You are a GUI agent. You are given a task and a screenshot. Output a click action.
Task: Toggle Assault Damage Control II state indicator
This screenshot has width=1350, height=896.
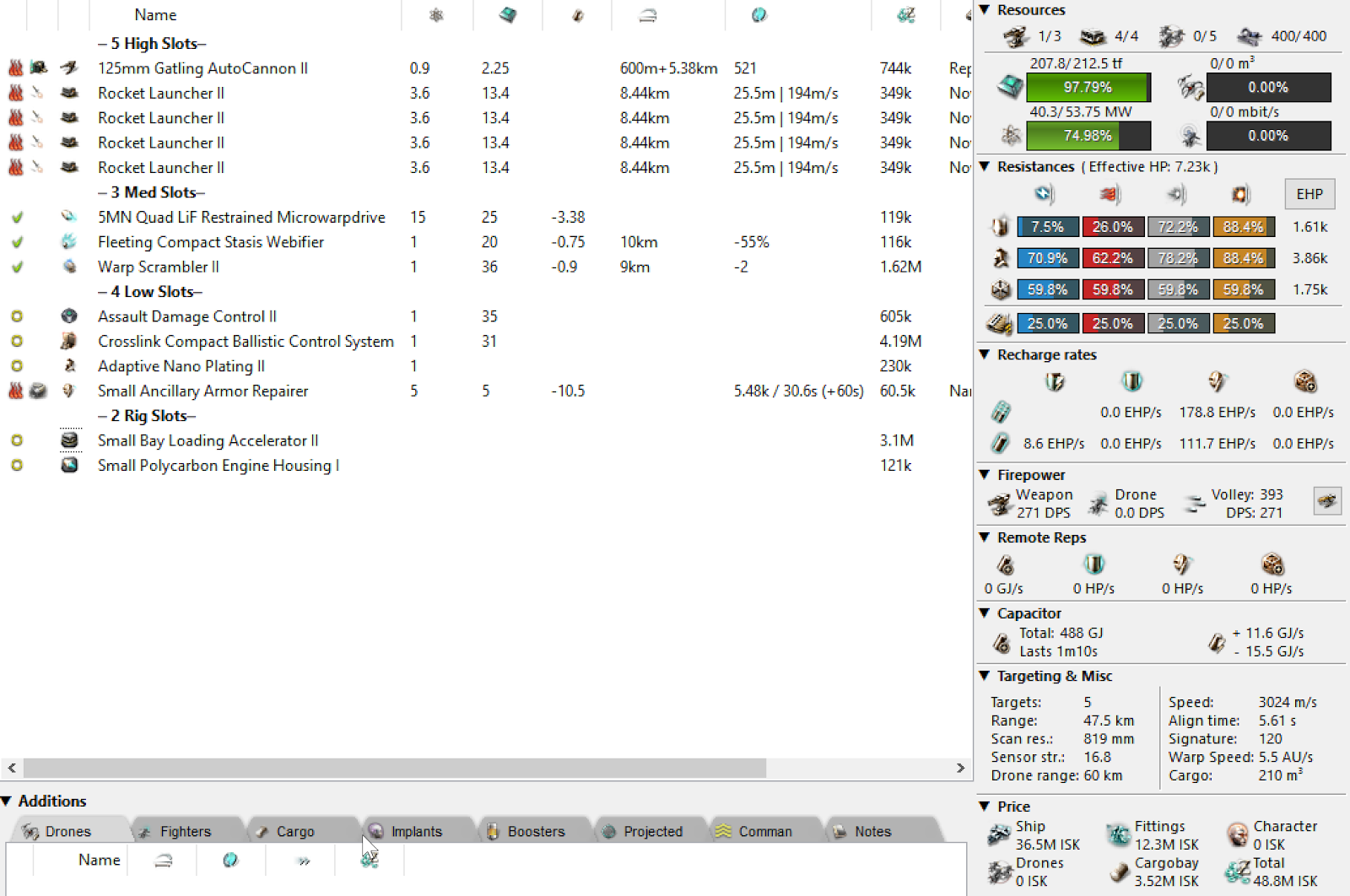(17, 316)
